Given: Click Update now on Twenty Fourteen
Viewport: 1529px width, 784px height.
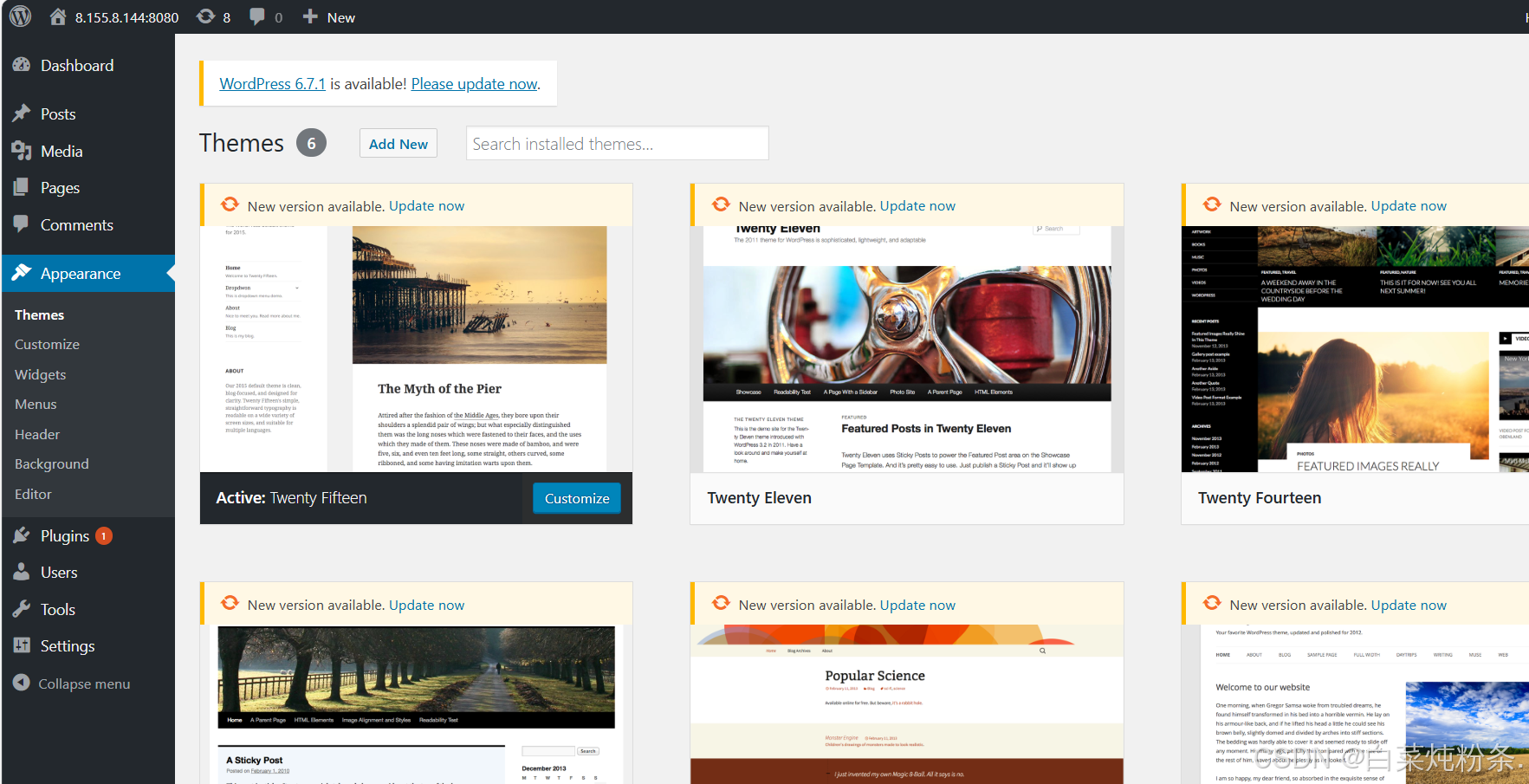Looking at the screenshot, I should tap(1409, 205).
